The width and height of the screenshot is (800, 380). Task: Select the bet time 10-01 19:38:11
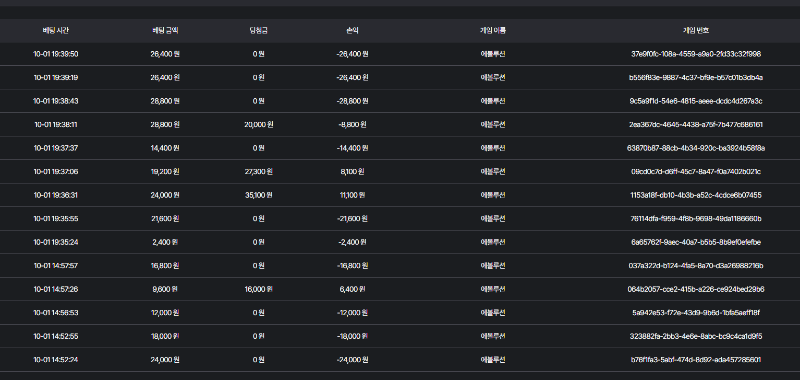click(56, 124)
